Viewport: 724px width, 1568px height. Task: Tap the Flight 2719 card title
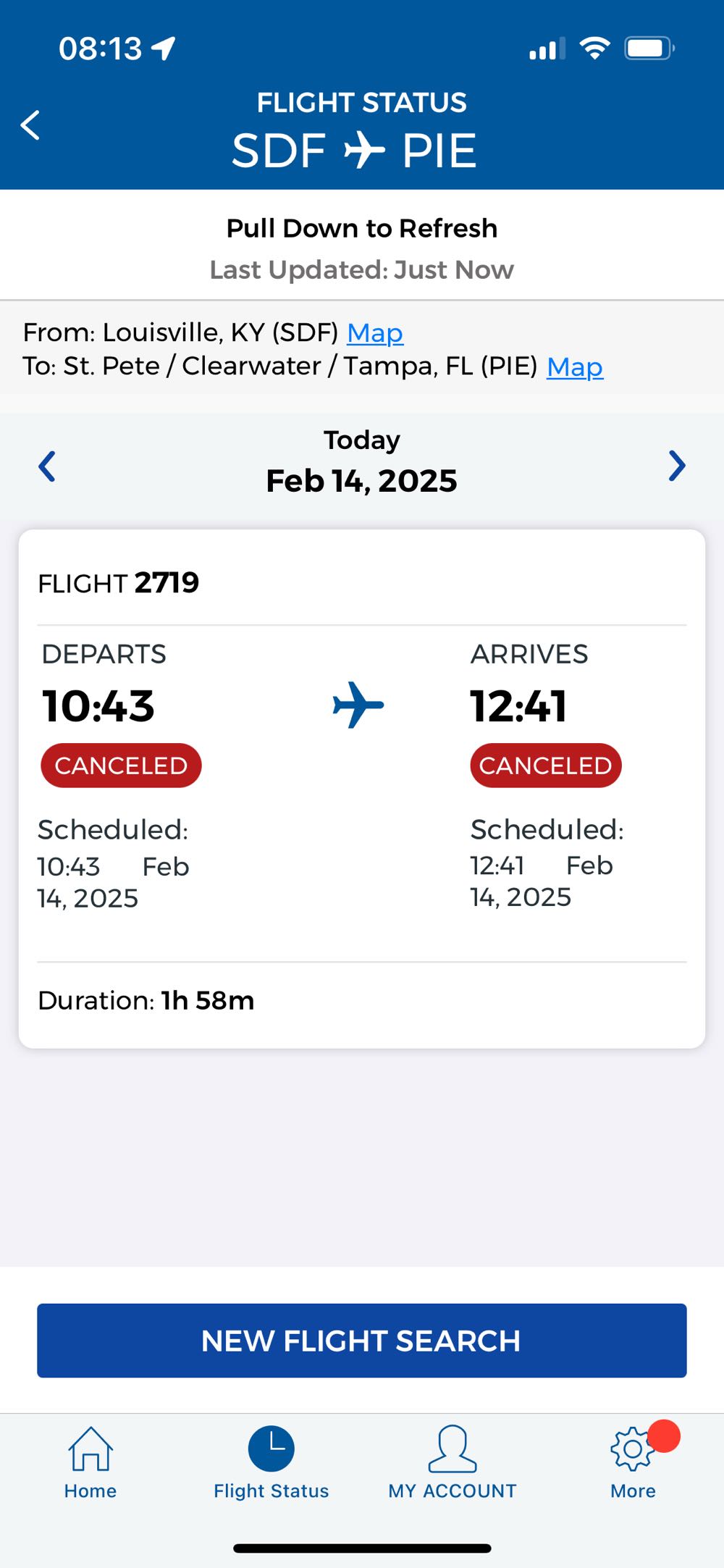[119, 583]
